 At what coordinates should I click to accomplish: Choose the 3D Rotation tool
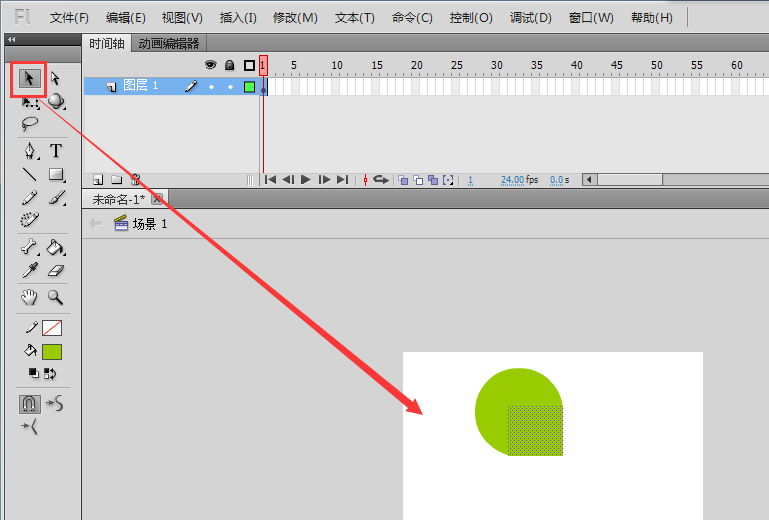tap(56, 101)
